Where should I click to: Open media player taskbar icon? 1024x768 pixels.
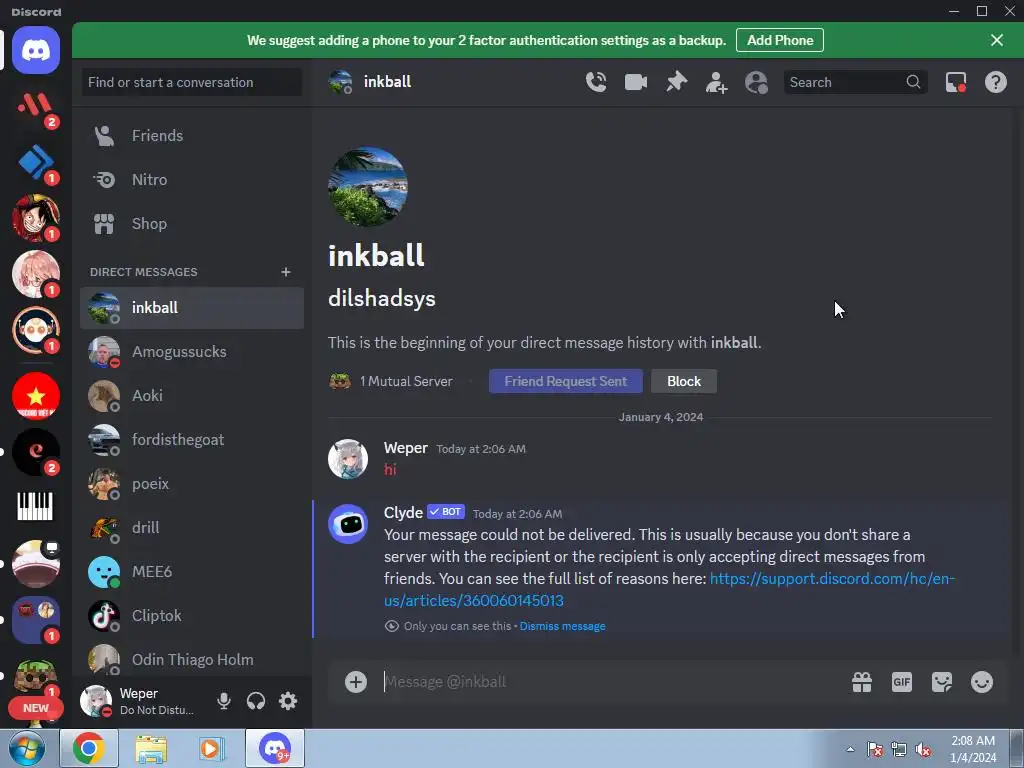pos(212,748)
